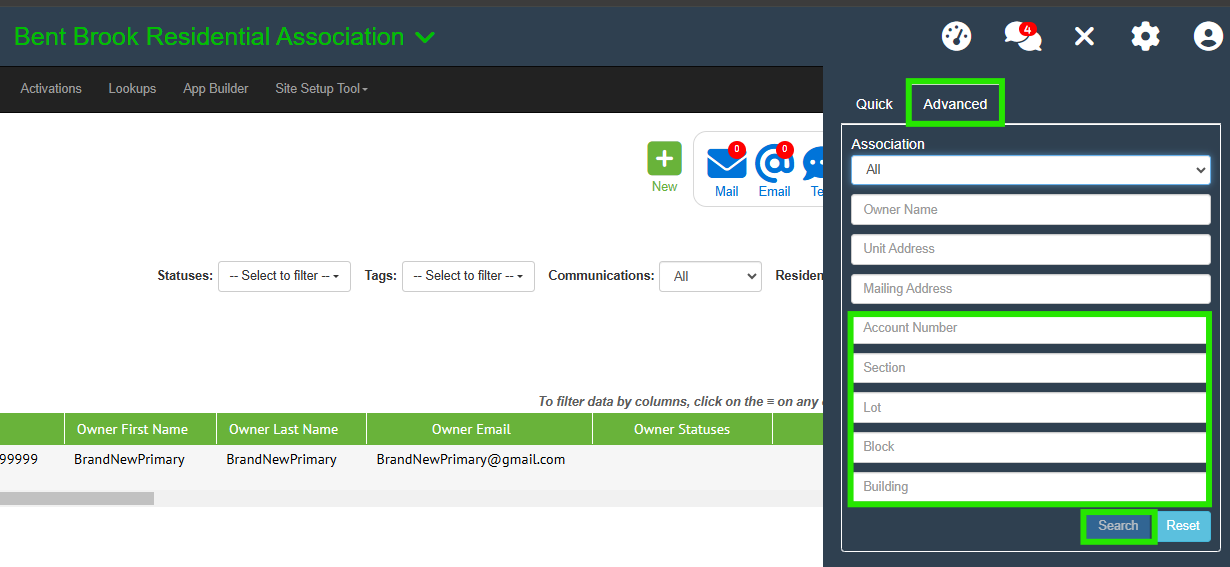The width and height of the screenshot is (1230, 567).
Task: Expand the Association select in search panel
Action: click(x=1030, y=170)
